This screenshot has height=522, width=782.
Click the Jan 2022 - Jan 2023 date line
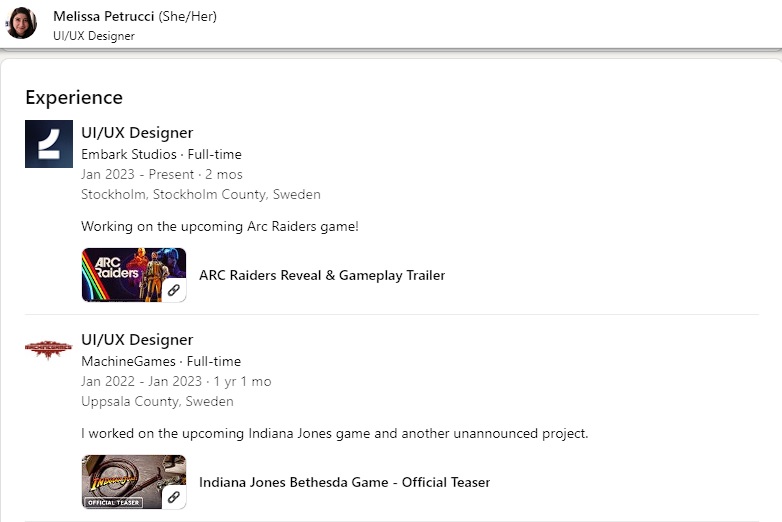[176, 381]
